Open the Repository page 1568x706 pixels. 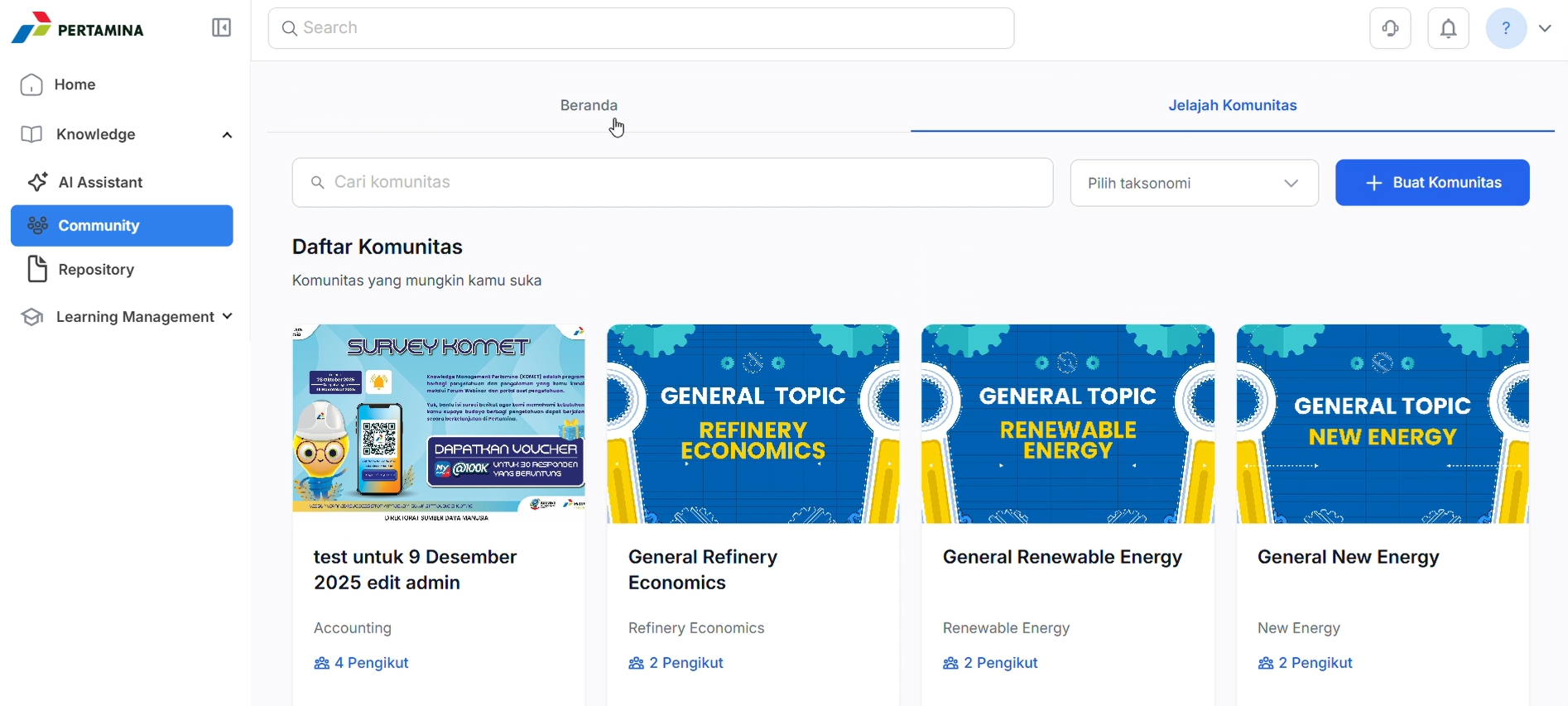tap(96, 270)
